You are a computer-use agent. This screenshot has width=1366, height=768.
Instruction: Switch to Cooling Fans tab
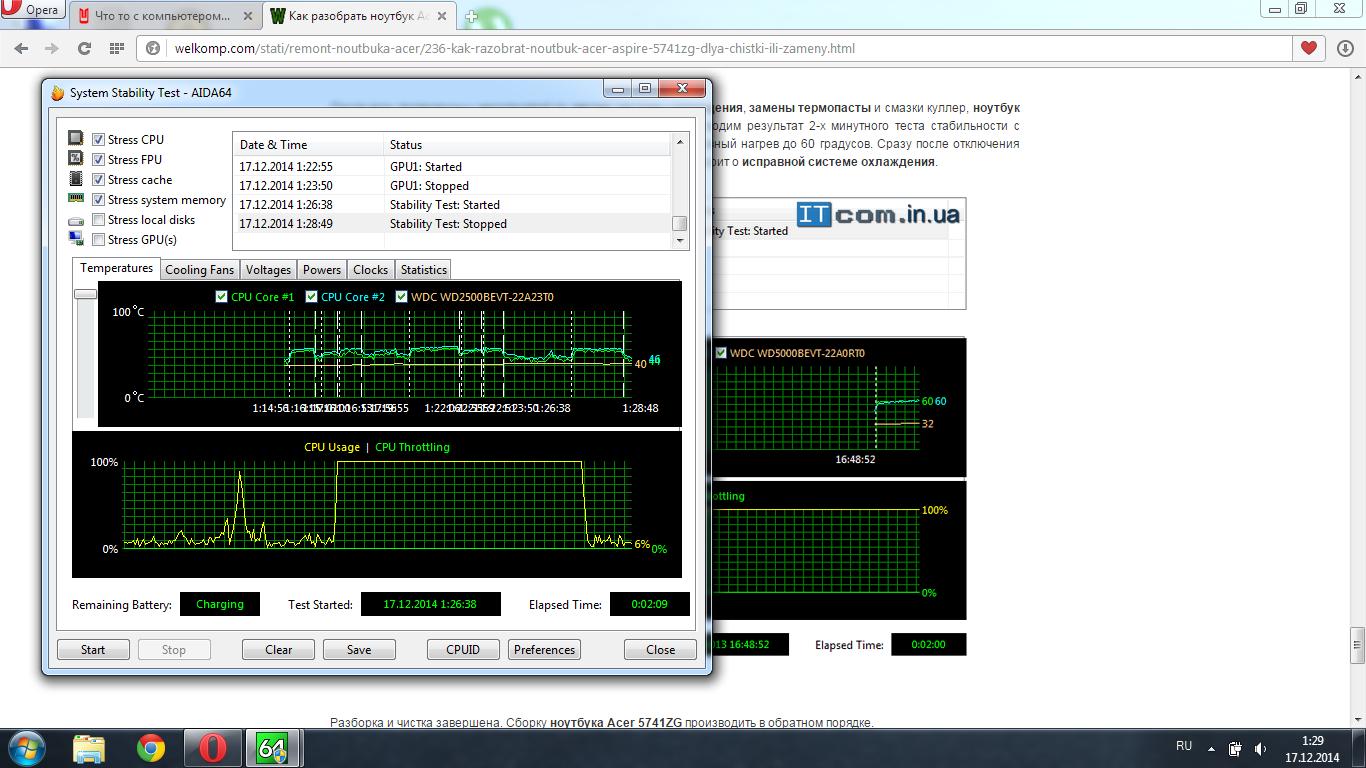(199, 270)
